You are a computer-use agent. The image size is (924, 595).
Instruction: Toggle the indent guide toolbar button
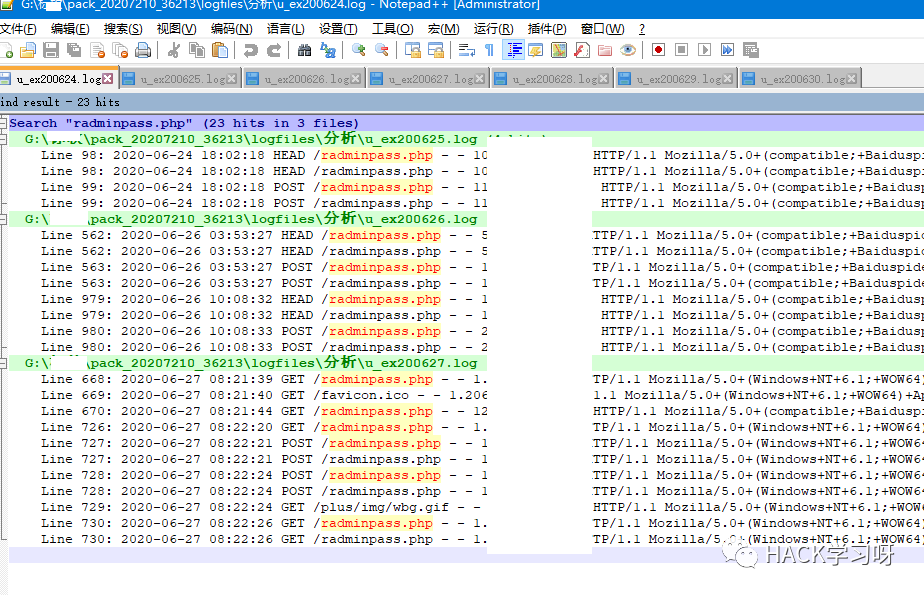513,51
